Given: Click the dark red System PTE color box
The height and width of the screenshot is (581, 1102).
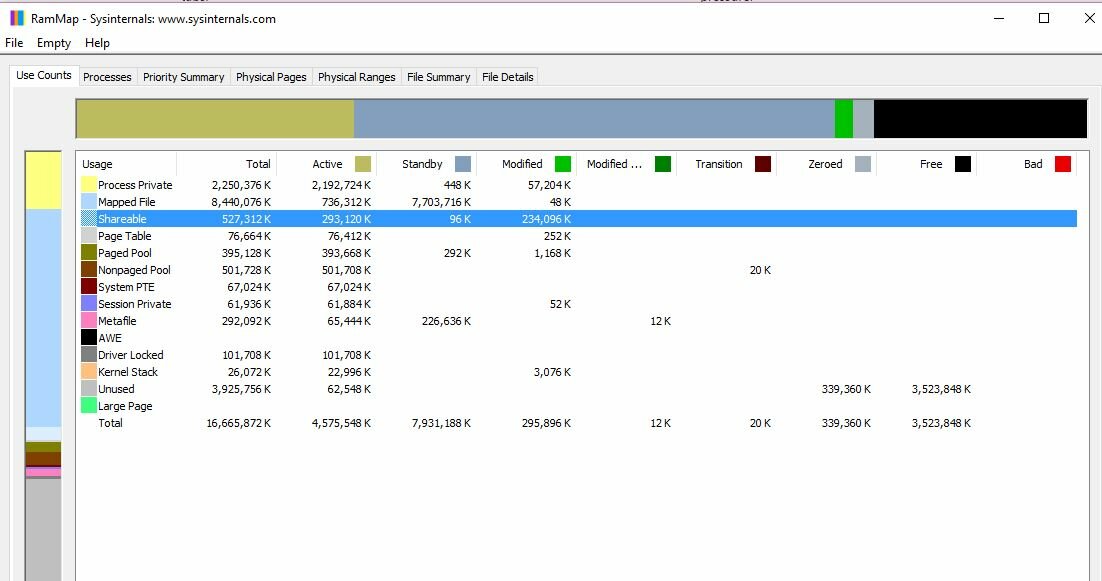Looking at the screenshot, I should click(88, 287).
